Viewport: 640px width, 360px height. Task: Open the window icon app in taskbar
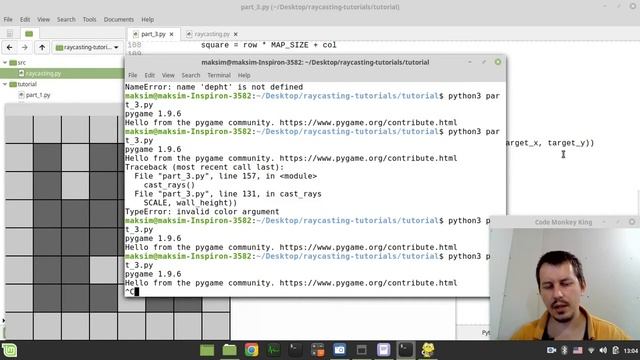click(x=362, y=350)
